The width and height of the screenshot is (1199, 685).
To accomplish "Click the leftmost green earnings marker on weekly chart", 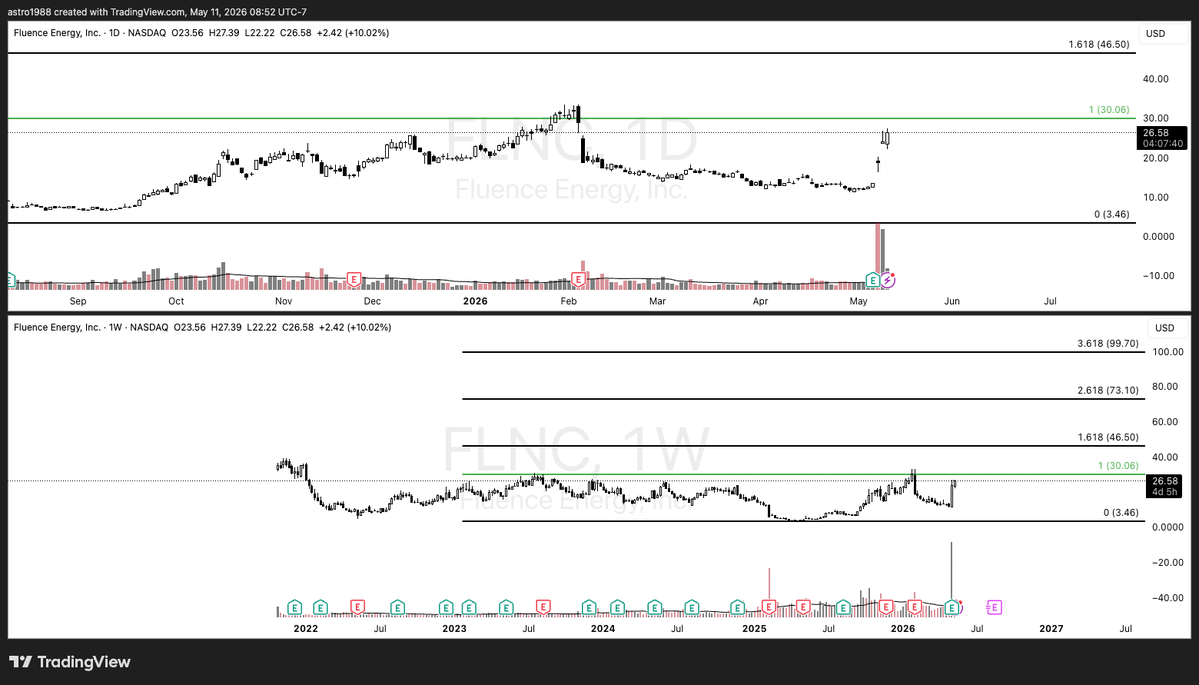I will pos(294,608).
